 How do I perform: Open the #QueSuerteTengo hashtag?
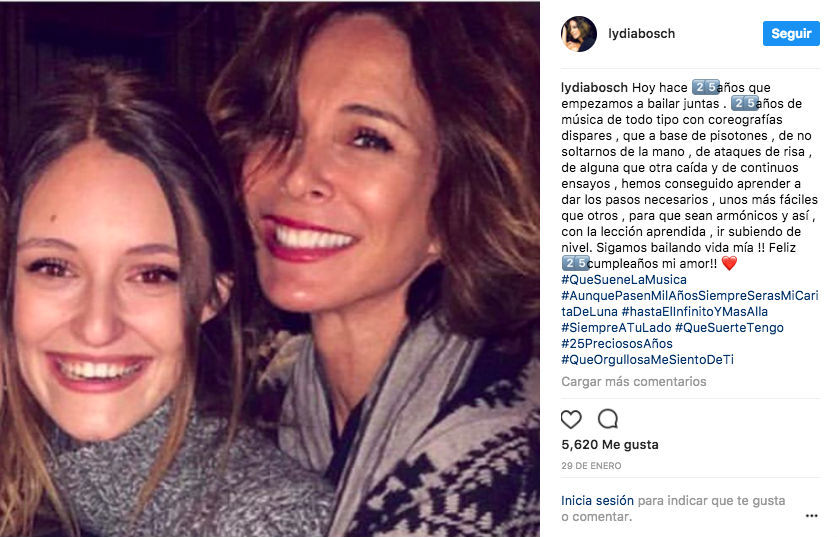[729, 328]
